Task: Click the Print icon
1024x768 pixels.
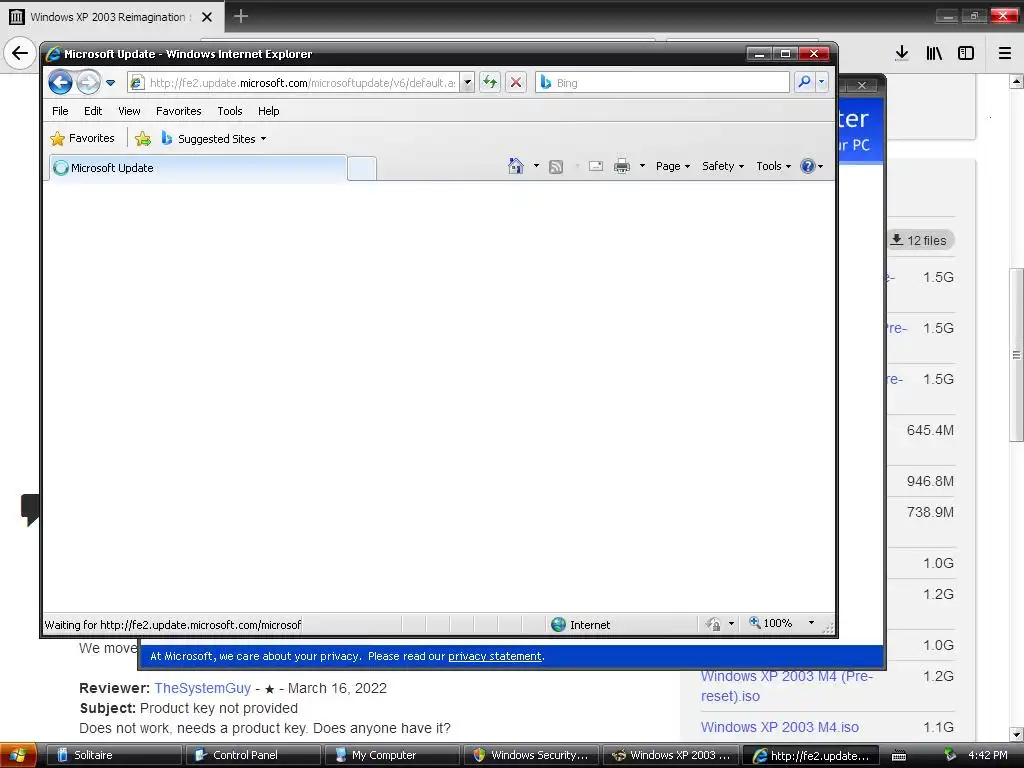Action: point(622,166)
